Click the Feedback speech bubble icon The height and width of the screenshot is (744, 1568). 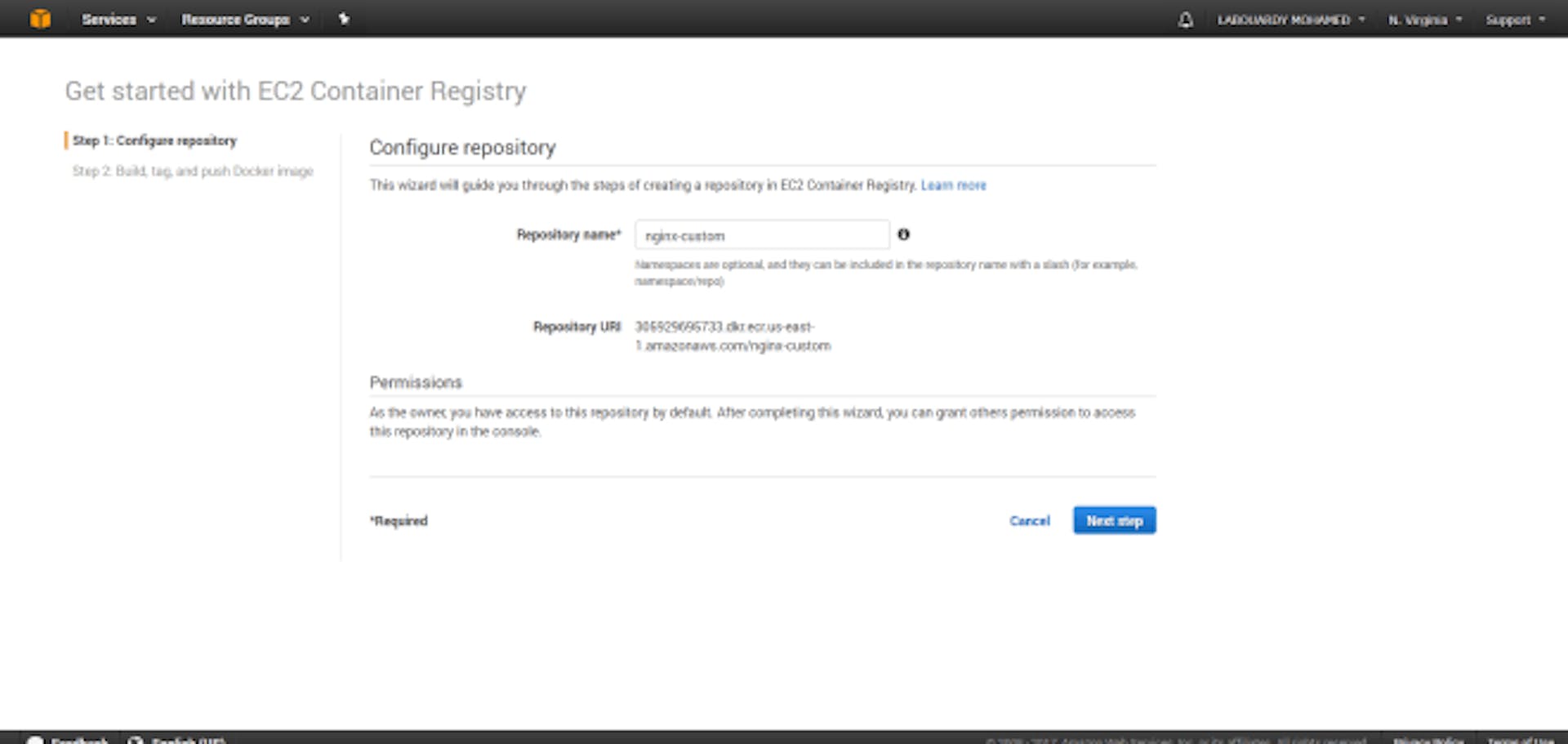(x=35, y=740)
